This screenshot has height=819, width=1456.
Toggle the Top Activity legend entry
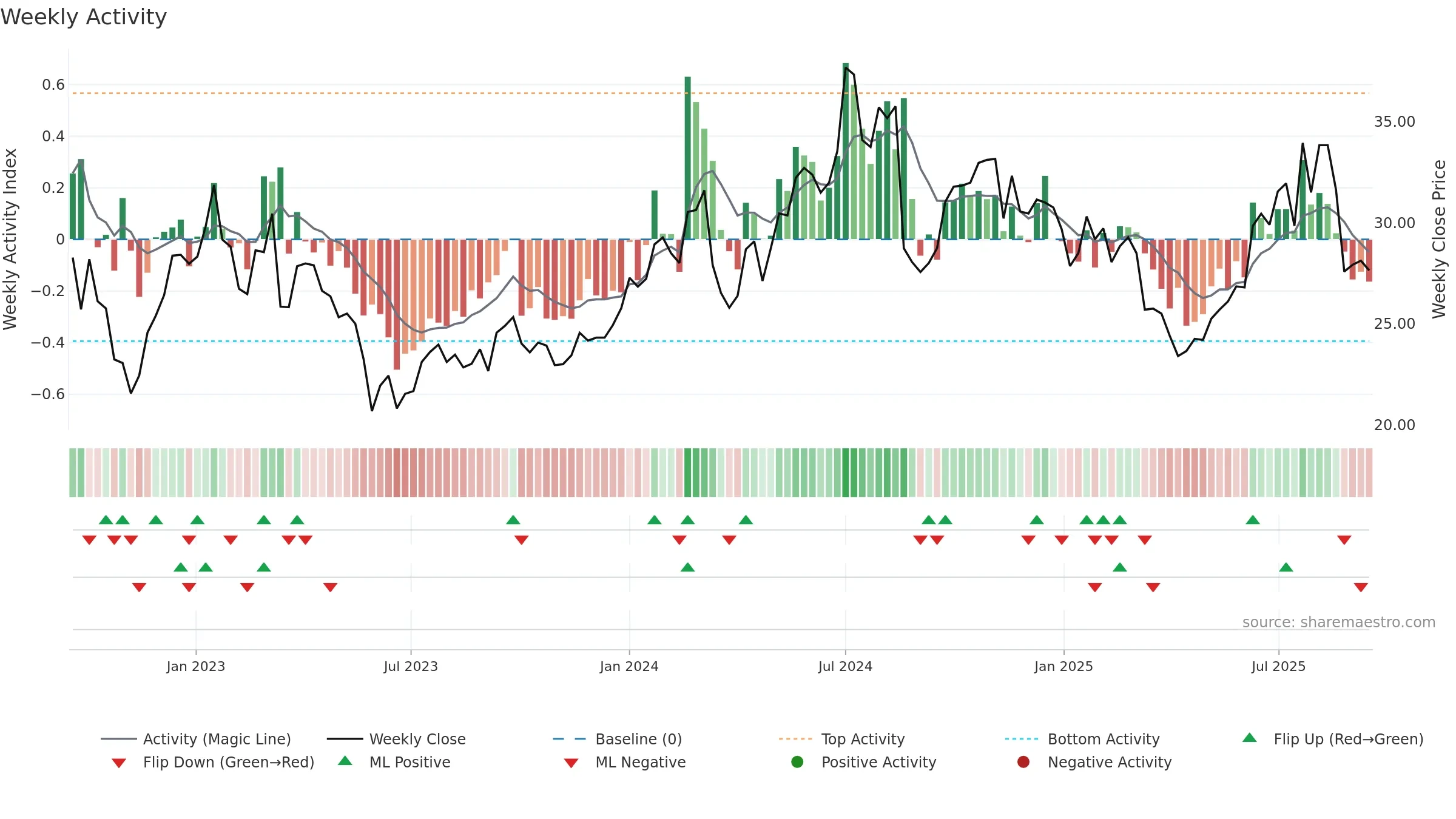coord(841,739)
